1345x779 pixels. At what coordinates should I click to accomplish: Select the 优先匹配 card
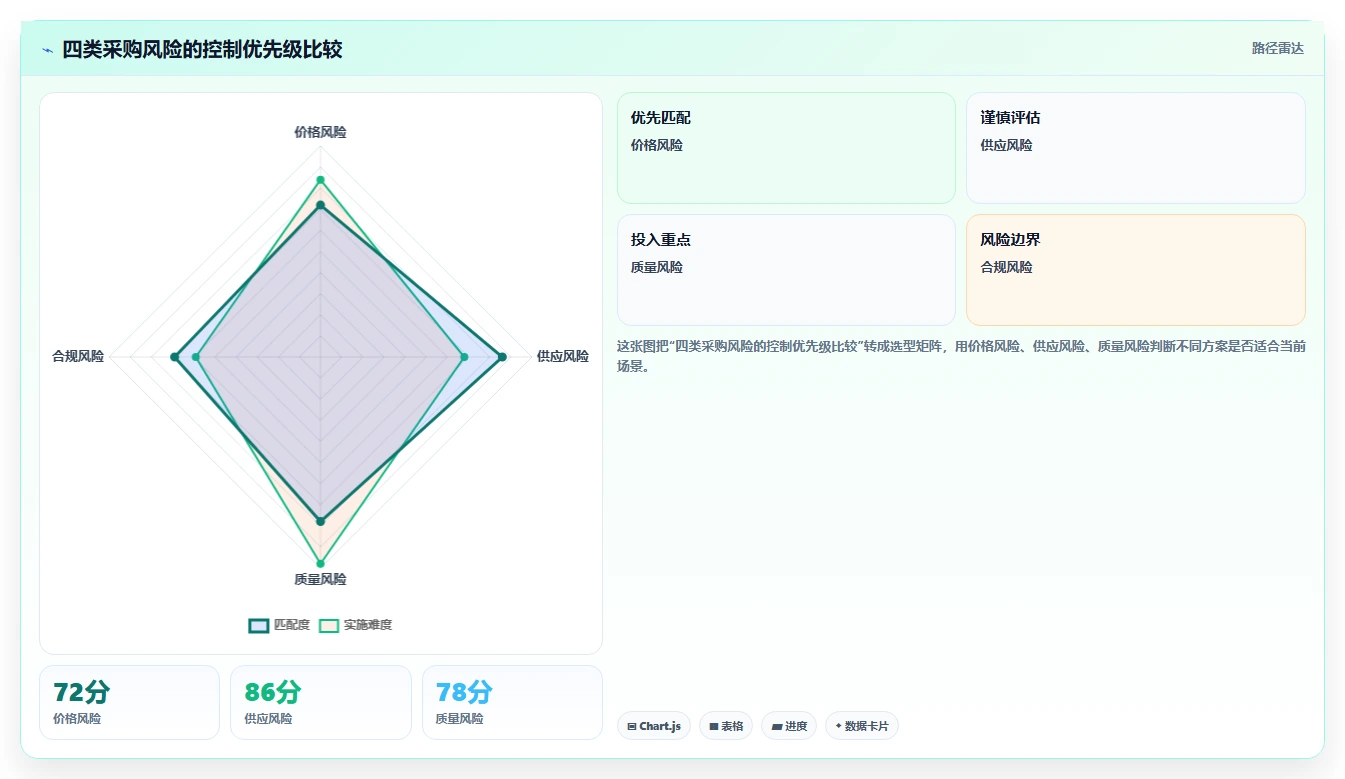pos(786,148)
